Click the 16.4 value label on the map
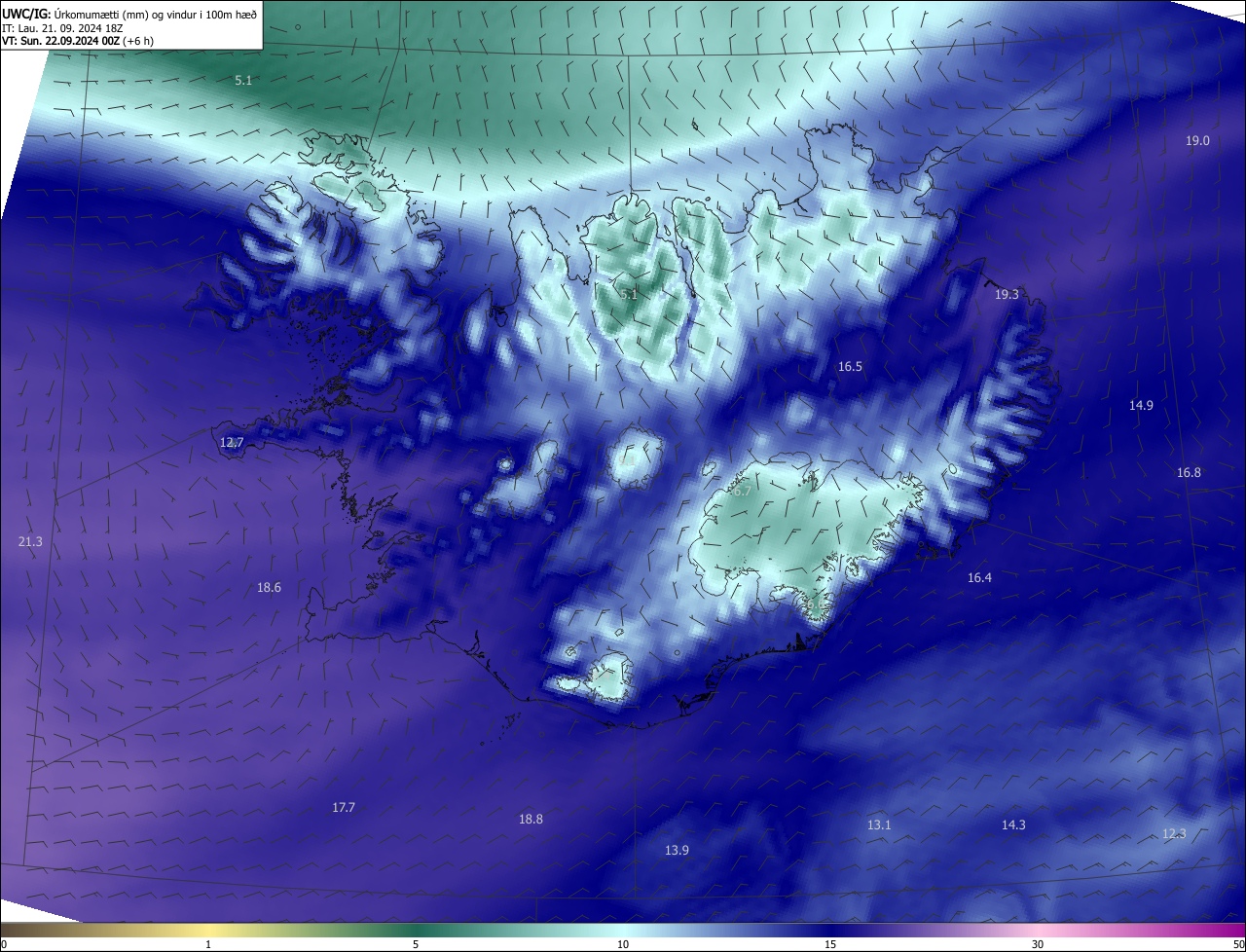The width and height of the screenshot is (1246, 952). pyautogui.click(x=979, y=578)
